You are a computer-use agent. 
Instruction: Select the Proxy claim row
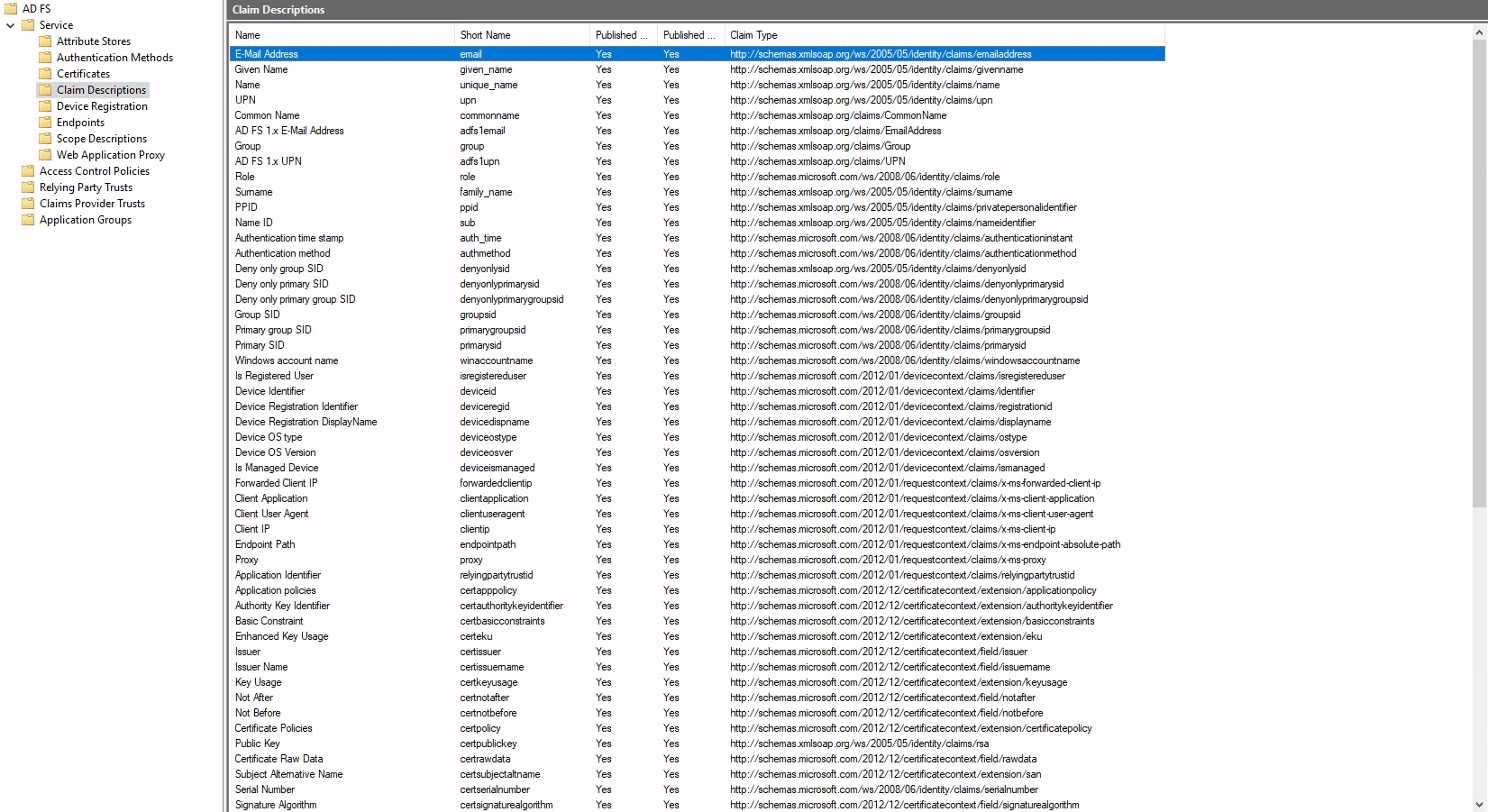tap(697, 560)
